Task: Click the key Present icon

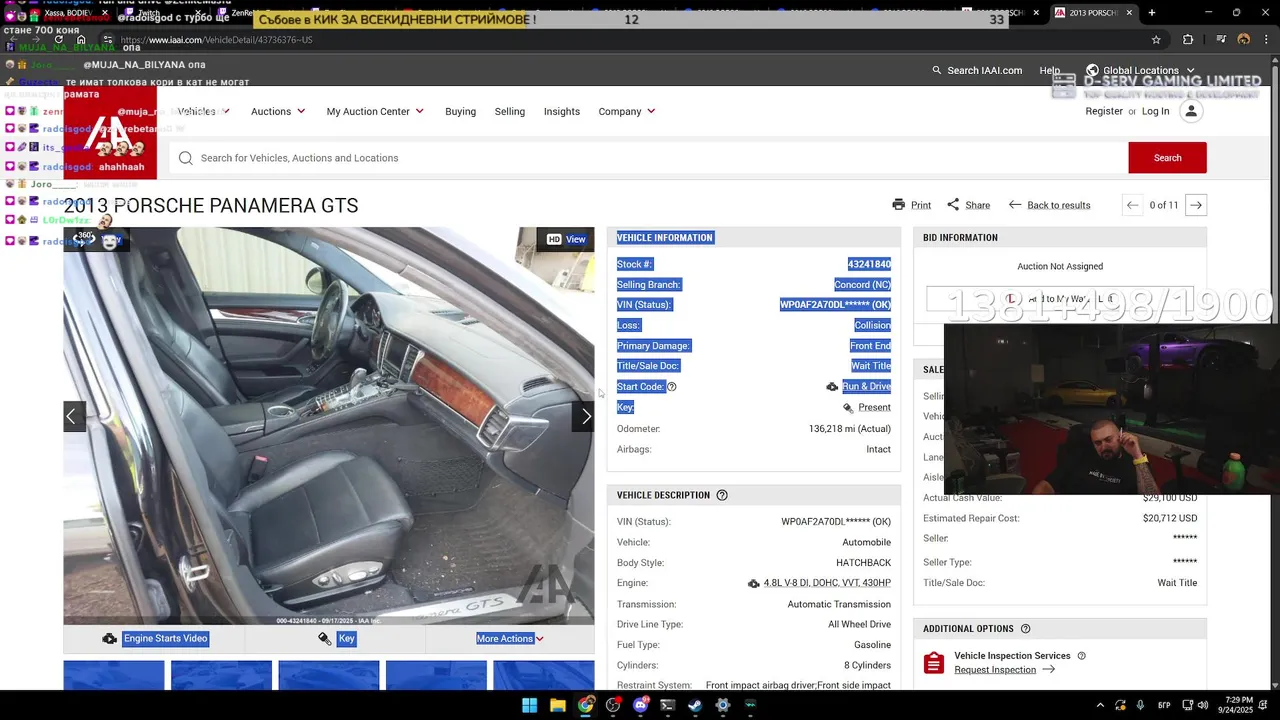Action: pos(848,408)
